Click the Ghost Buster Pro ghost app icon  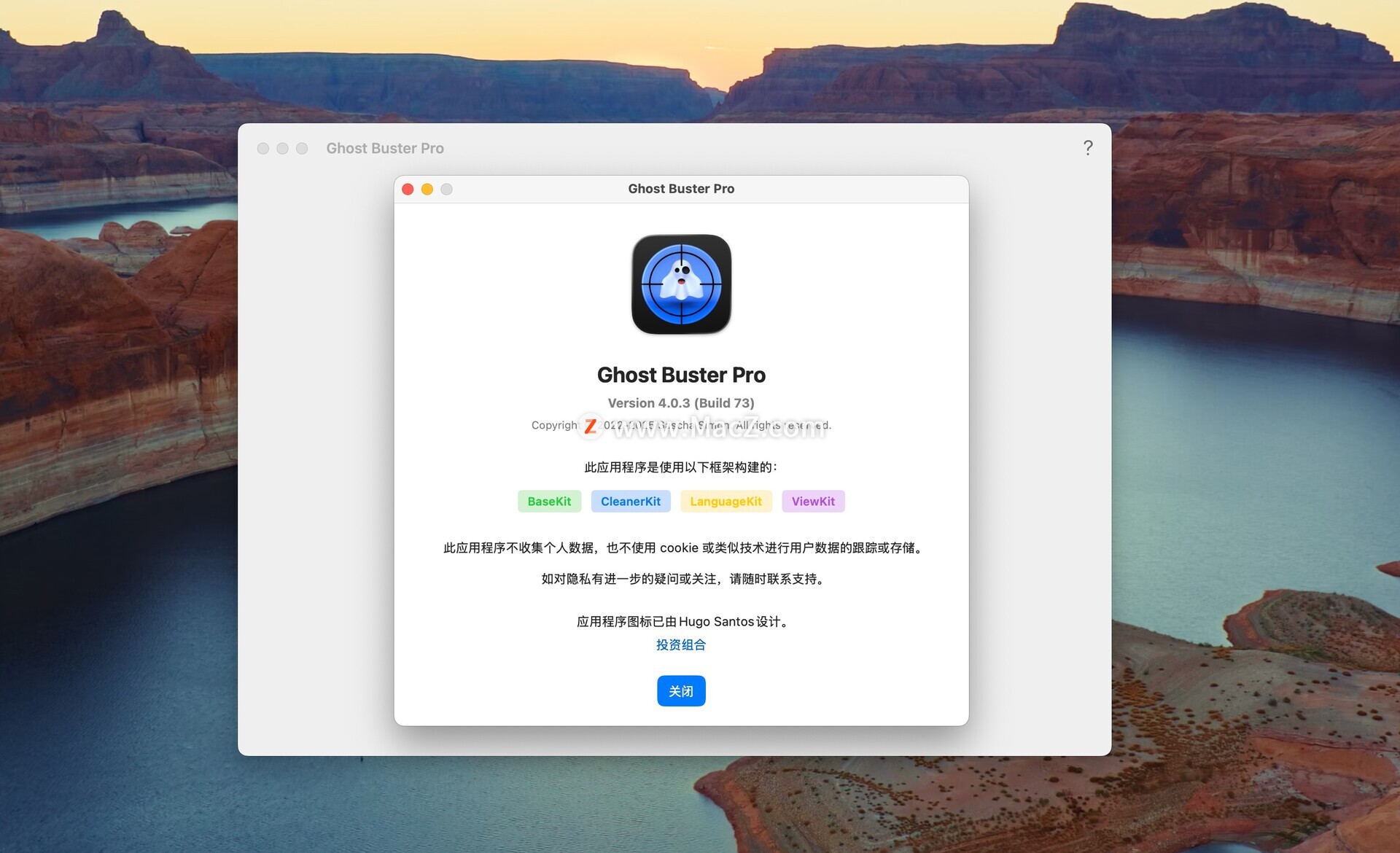pyautogui.click(x=681, y=284)
